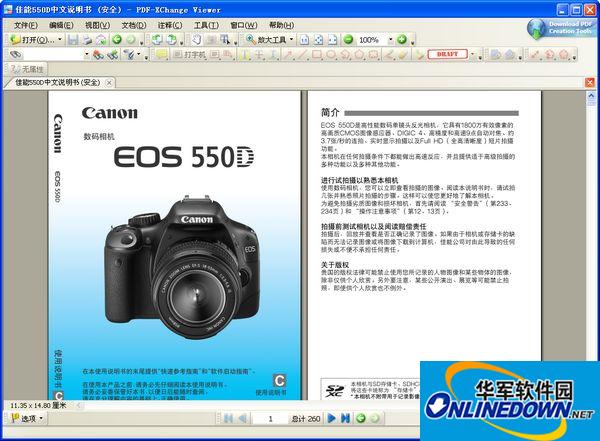Open the 放大工具 dropdown arrow

[292, 39]
